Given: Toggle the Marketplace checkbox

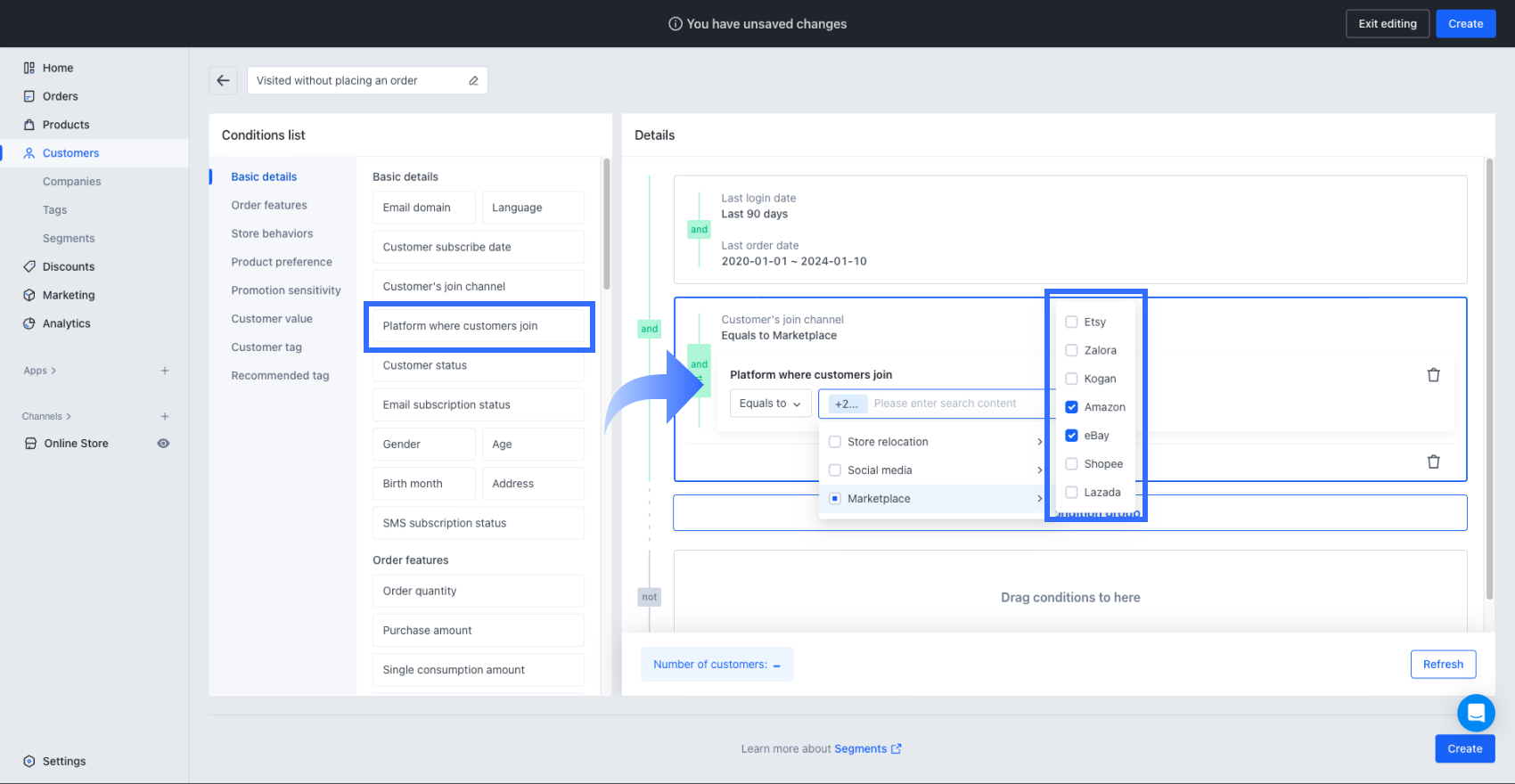Looking at the screenshot, I should [x=835, y=499].
